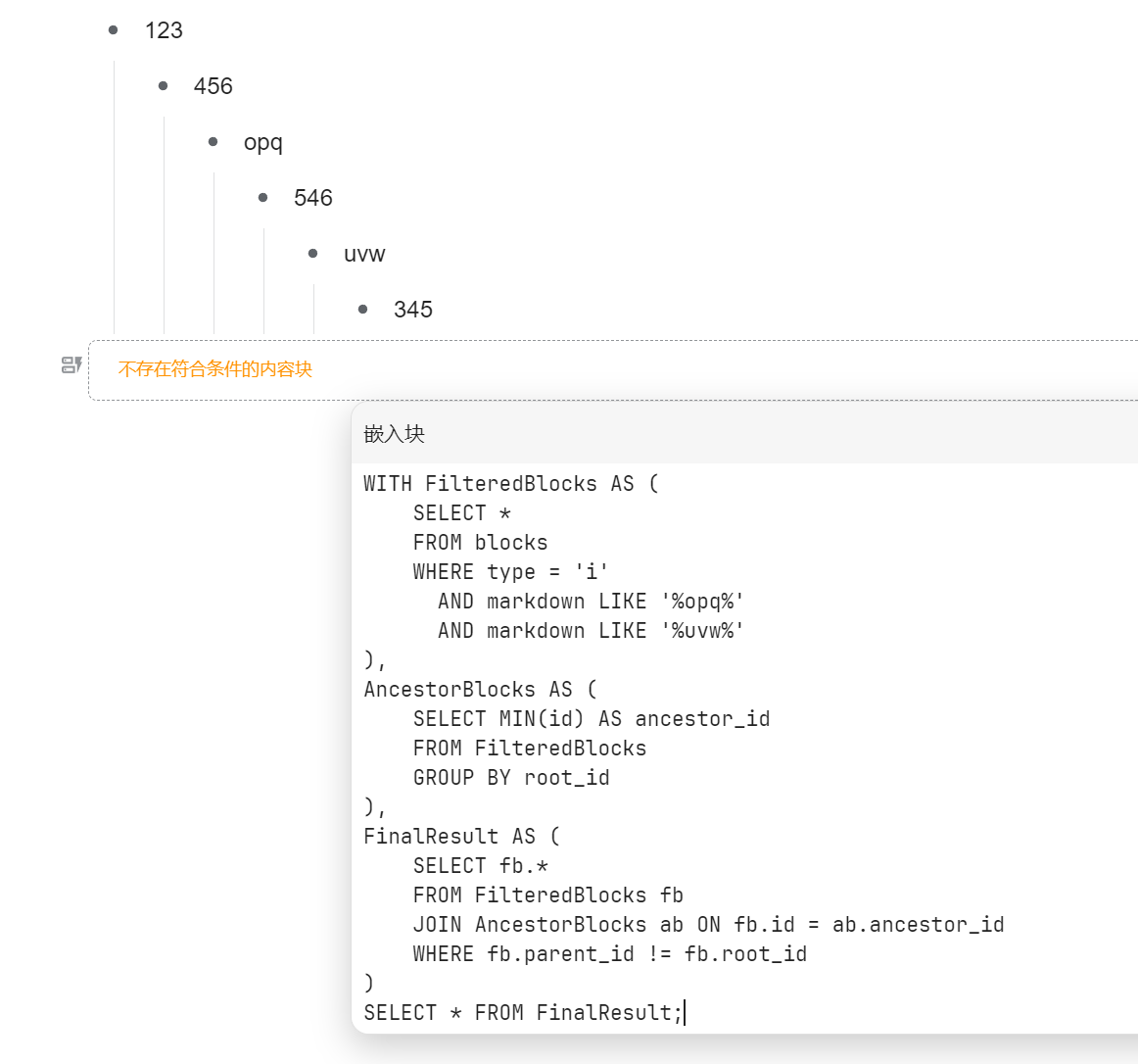The height and width of the screenshot is (1064, 1138).
Task: Click the bullet dot of item 345
Action: coord(363,310)
